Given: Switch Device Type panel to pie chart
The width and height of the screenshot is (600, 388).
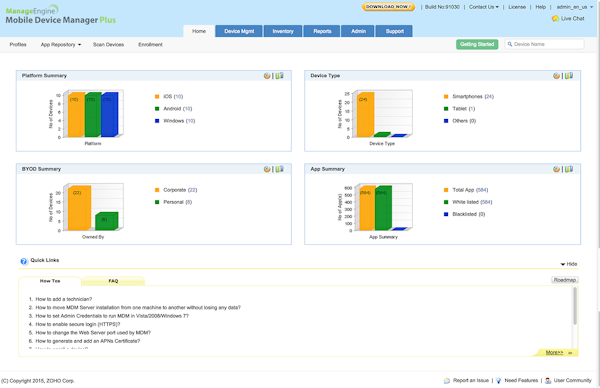Looking at the screenshot, I should tap(556, 76).
